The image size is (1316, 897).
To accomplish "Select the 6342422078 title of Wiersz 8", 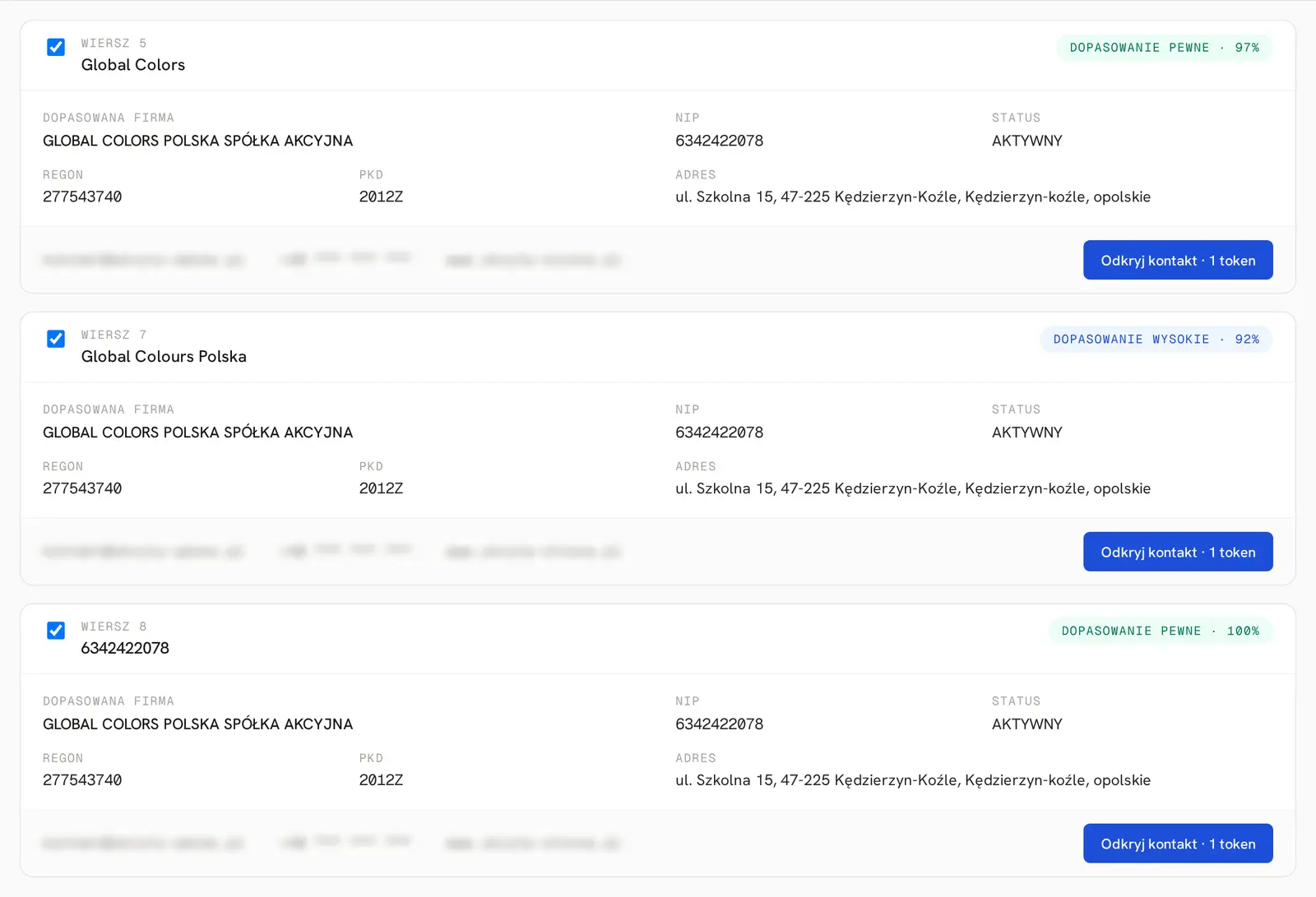I will pyautogui.click(x=125, y=649).
